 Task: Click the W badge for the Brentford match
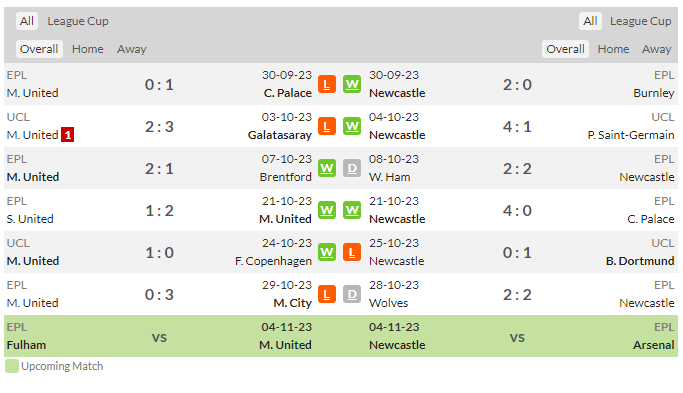coord(327,169)
